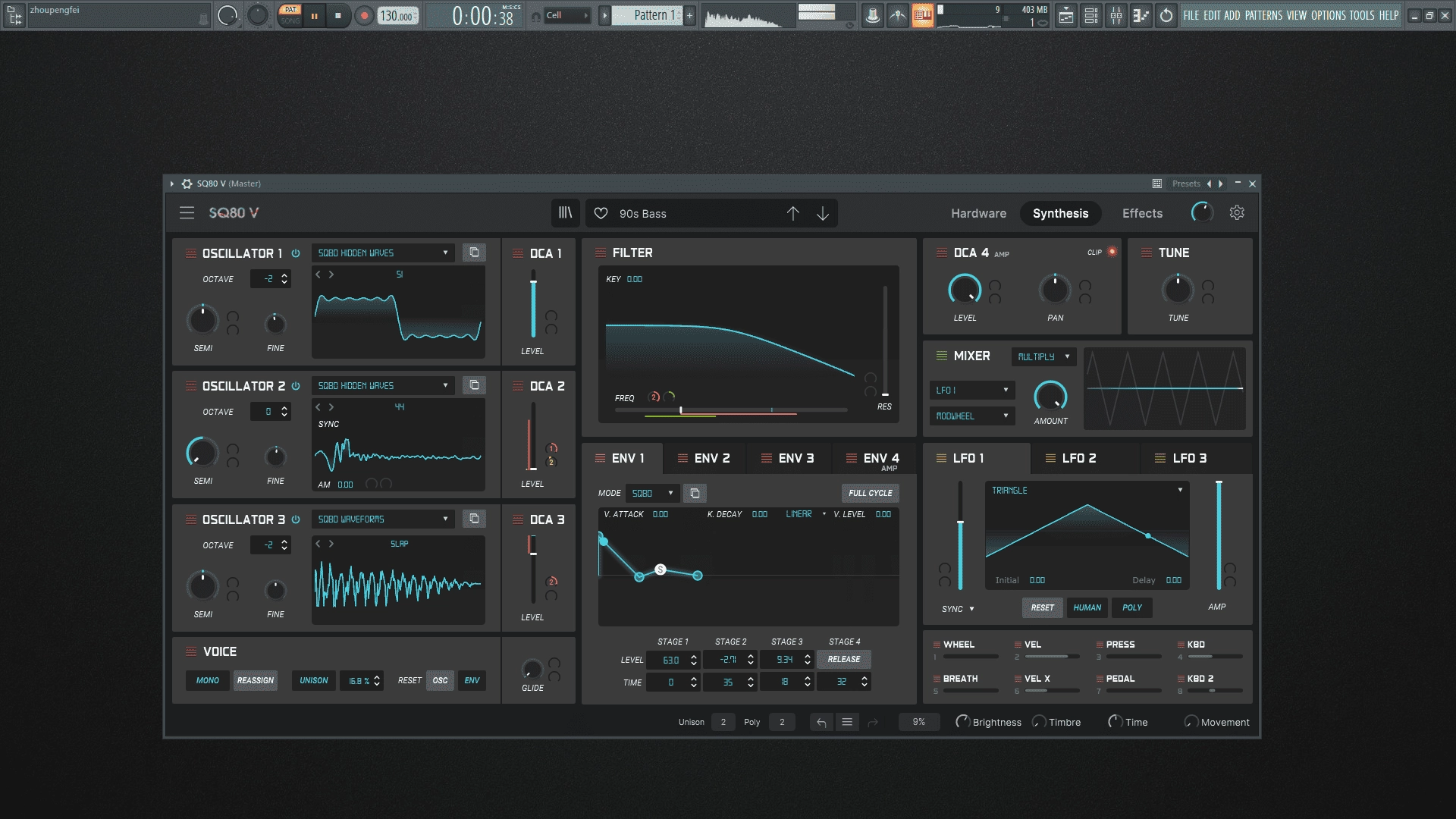Switch to Hardware tab
The width and height of the screenshot is (1456, 819).
tap(978, 213)
